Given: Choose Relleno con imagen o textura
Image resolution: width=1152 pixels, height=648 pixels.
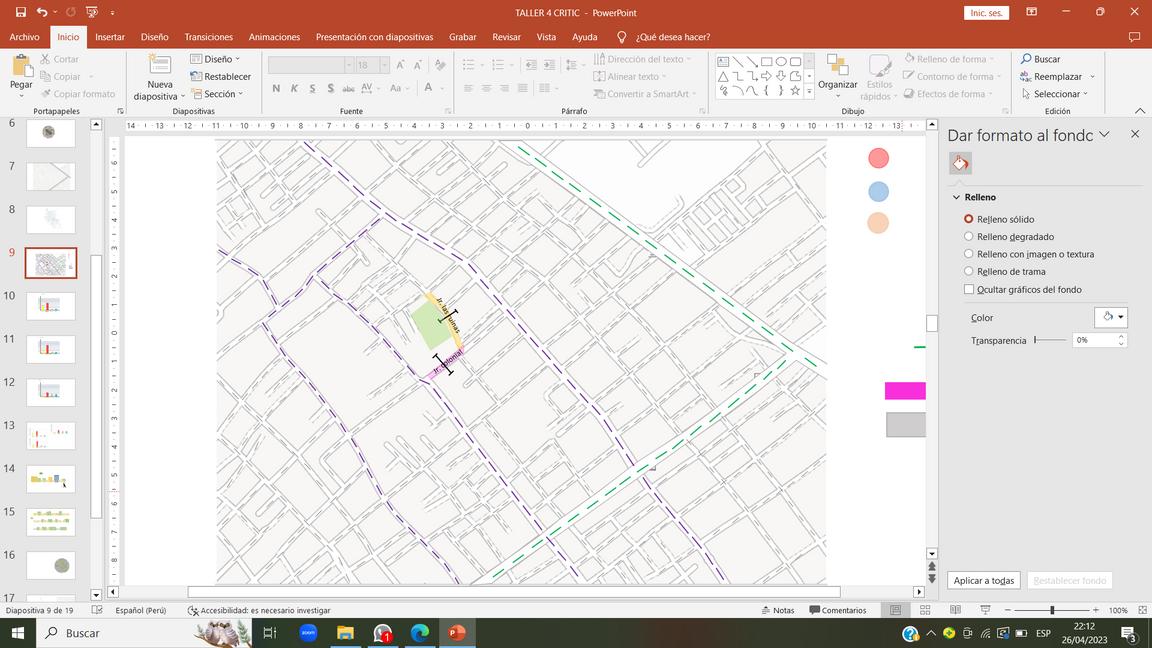Looking at the screenshot, I should [968, 254].
